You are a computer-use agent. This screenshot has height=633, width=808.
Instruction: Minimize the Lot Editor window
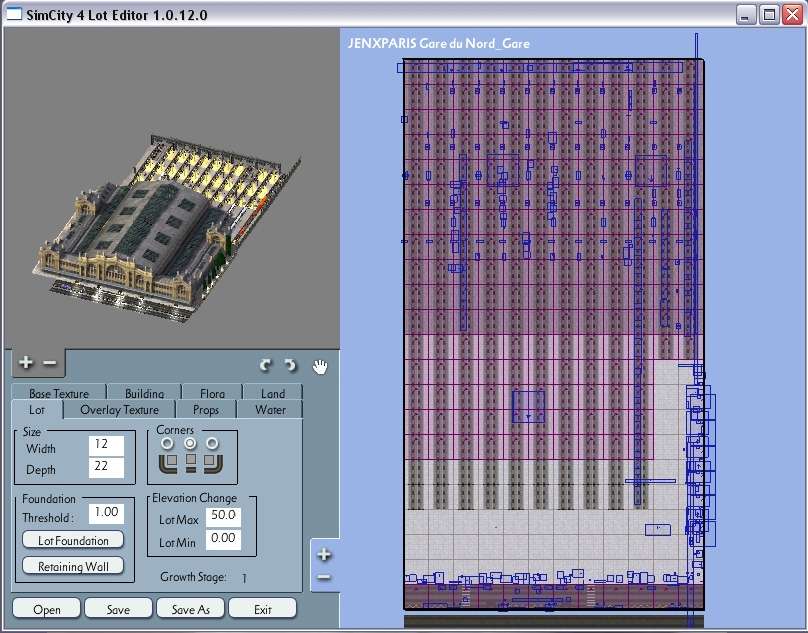tap(745, 14)
